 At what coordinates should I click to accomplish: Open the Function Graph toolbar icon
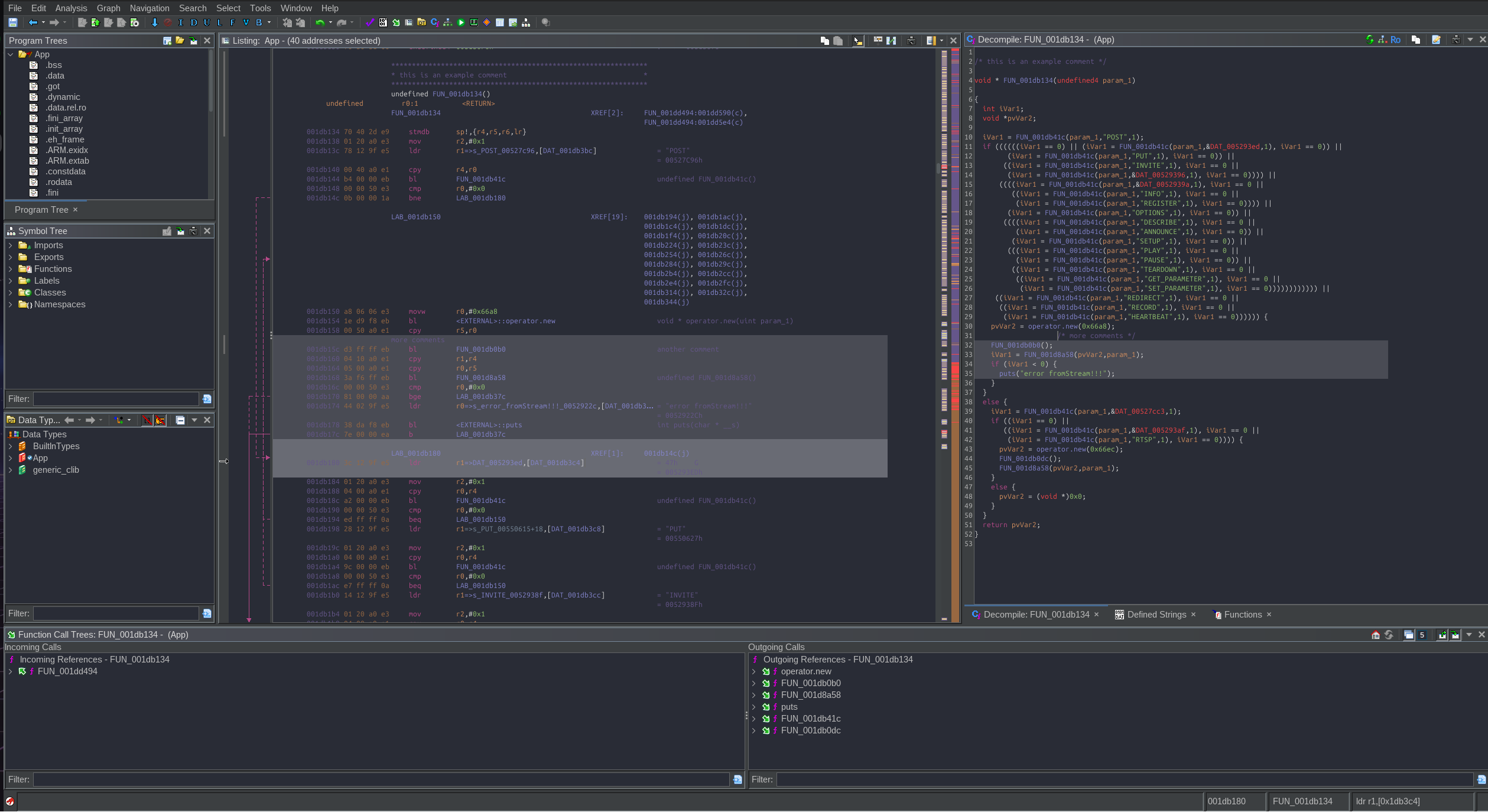pos(447,22)
